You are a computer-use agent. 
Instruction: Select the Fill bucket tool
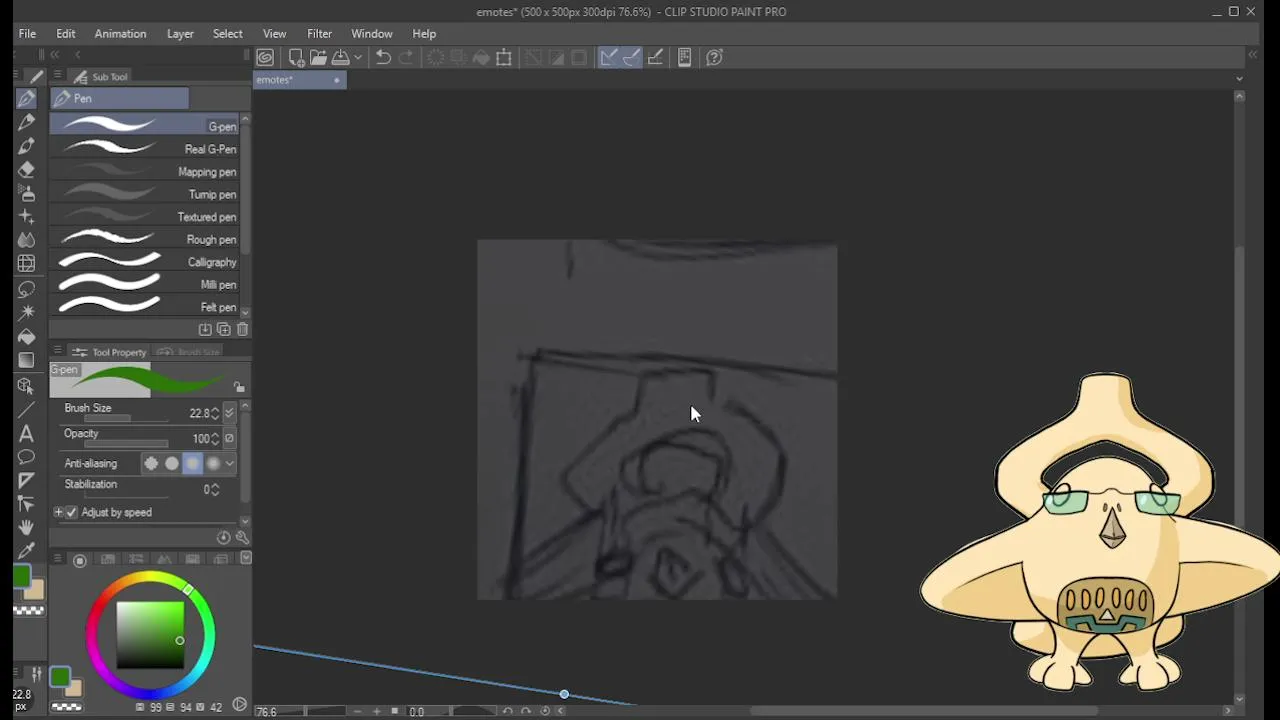(x=27, y=337)
